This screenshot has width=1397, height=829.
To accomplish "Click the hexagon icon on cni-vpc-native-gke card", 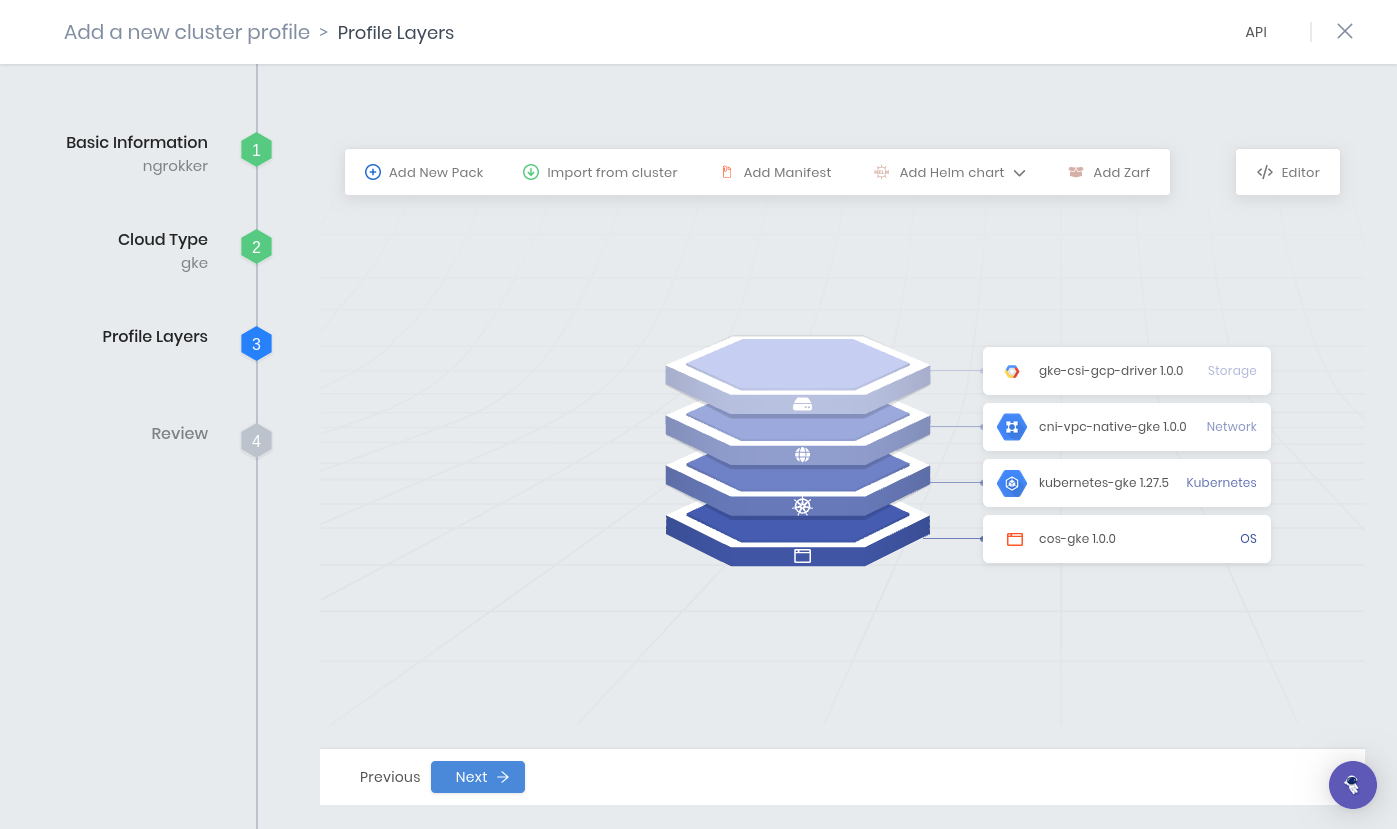I will coord(1011,426).
